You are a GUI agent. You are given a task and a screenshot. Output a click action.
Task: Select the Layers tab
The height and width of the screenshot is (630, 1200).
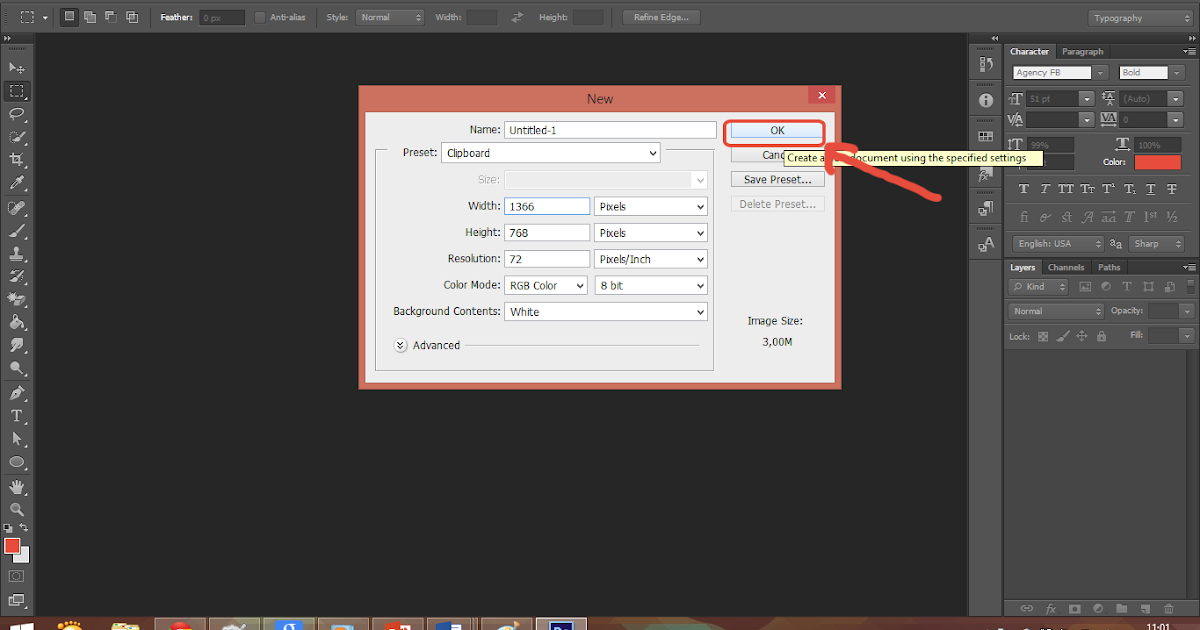1022,267
